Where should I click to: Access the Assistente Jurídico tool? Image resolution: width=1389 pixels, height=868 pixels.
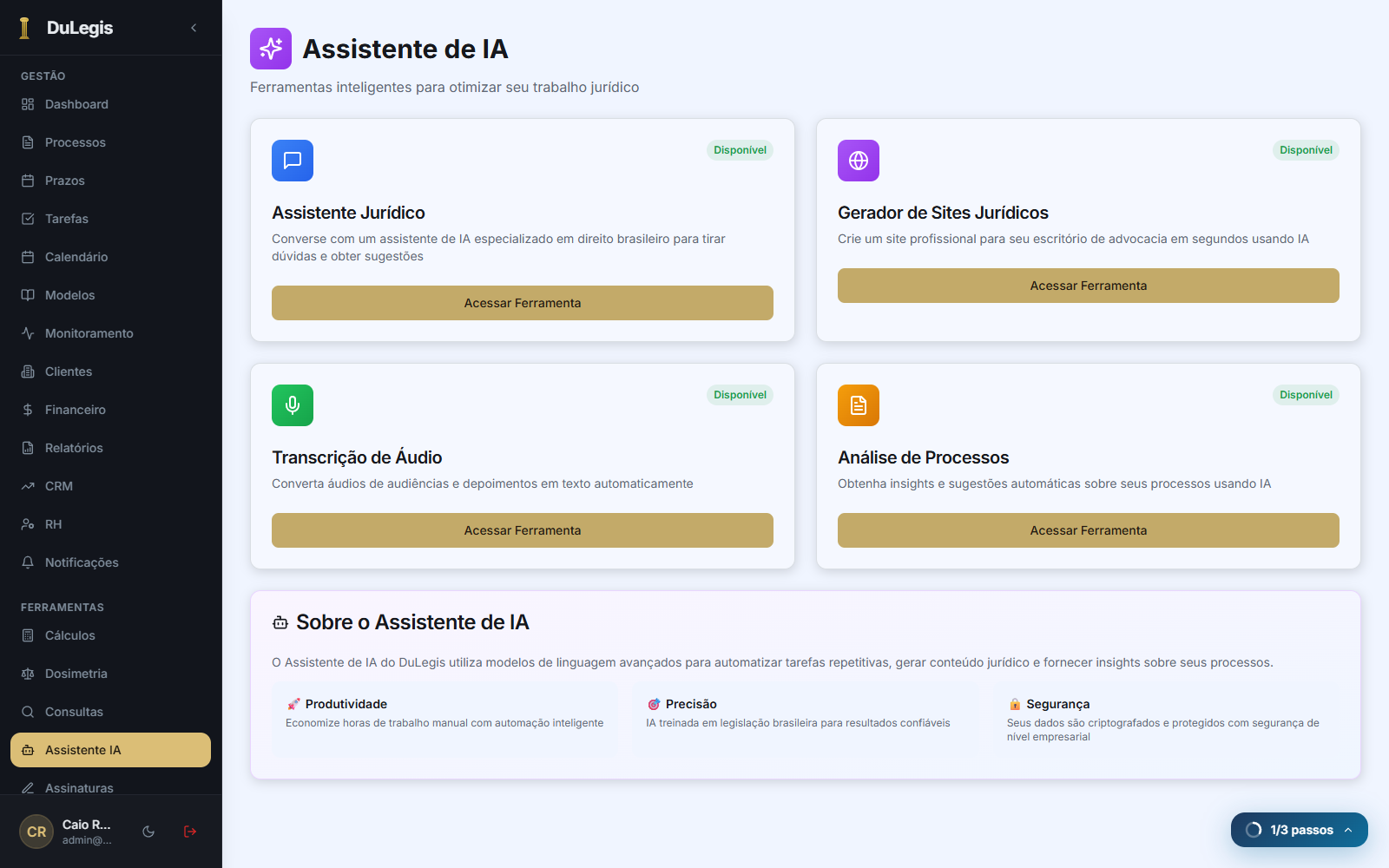pyautogui.click(x=523, y=303)
